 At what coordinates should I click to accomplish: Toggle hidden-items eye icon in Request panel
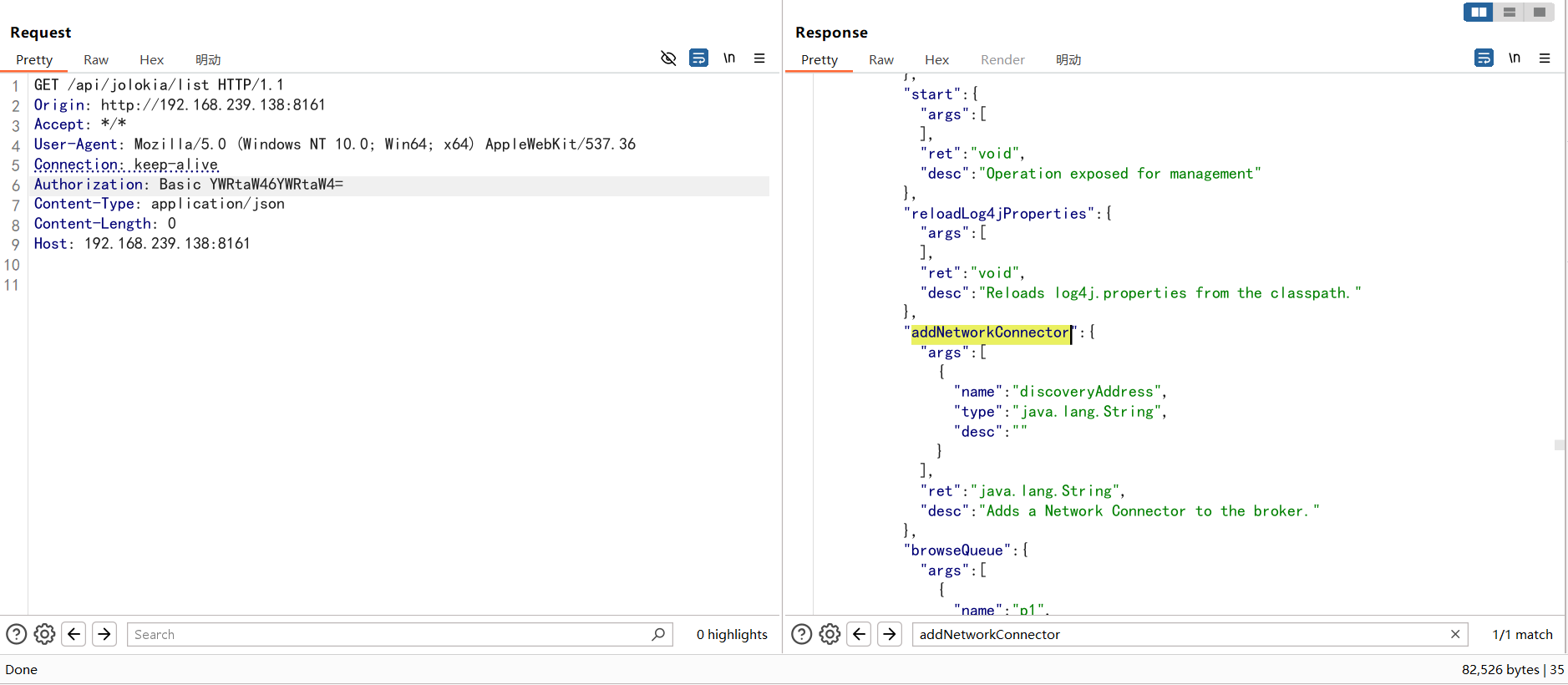(668, 58)
